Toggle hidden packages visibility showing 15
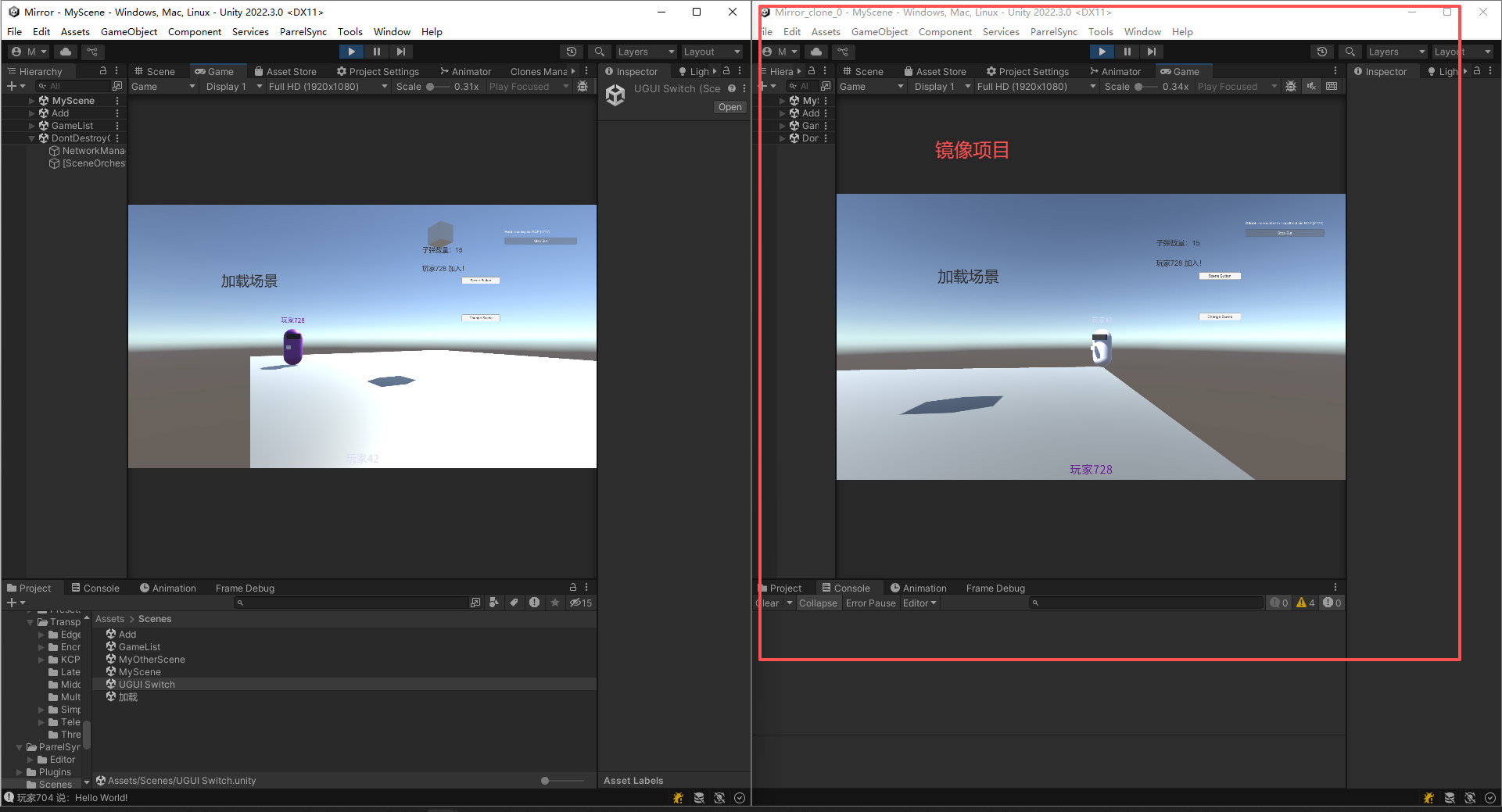Image resolution: width=1502 pixels, height=812 pixels. pos(581,603)
